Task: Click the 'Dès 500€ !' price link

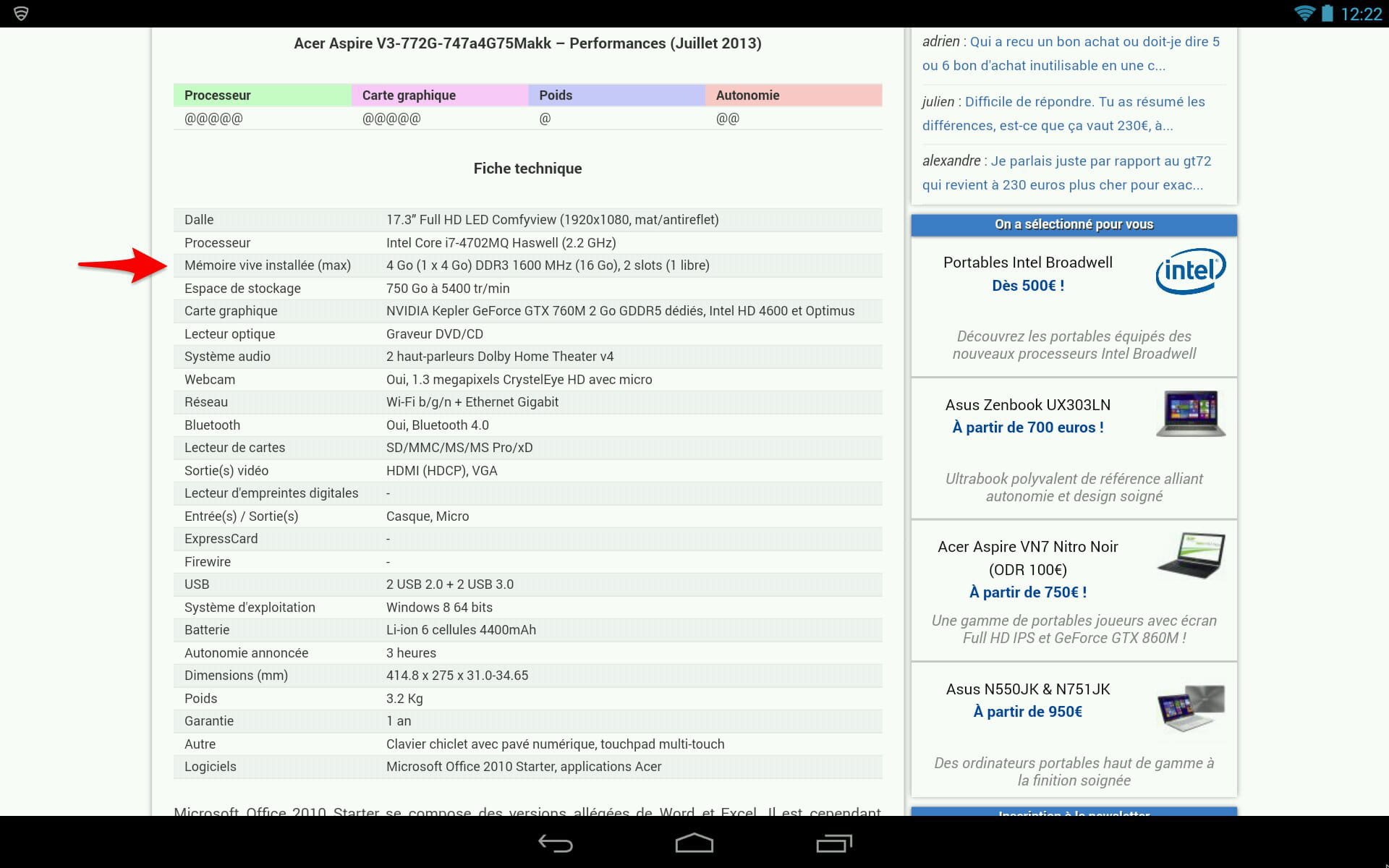Action: pyautogui.click(x=1027, y=286)
